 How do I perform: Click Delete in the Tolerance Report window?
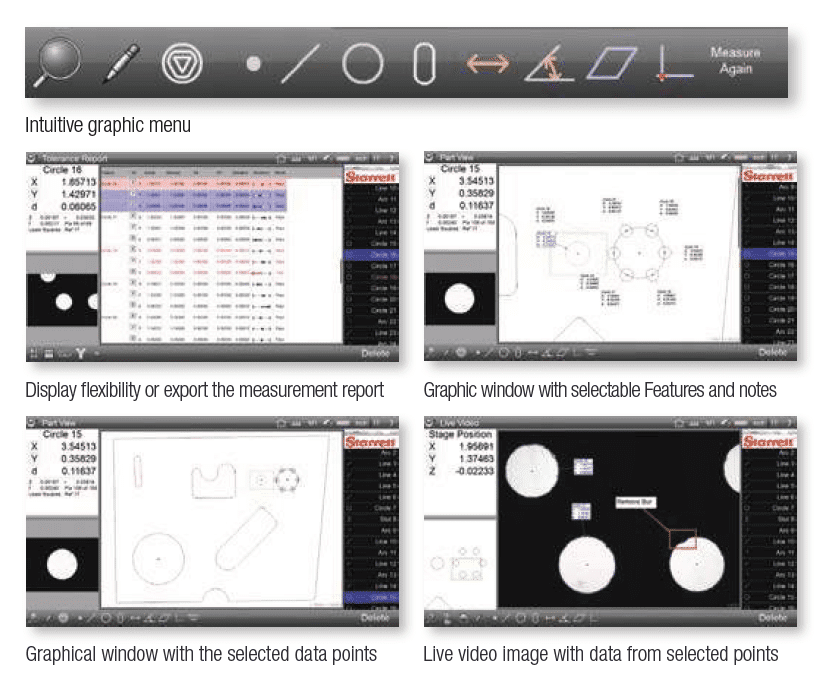click(x=375, y=354)
